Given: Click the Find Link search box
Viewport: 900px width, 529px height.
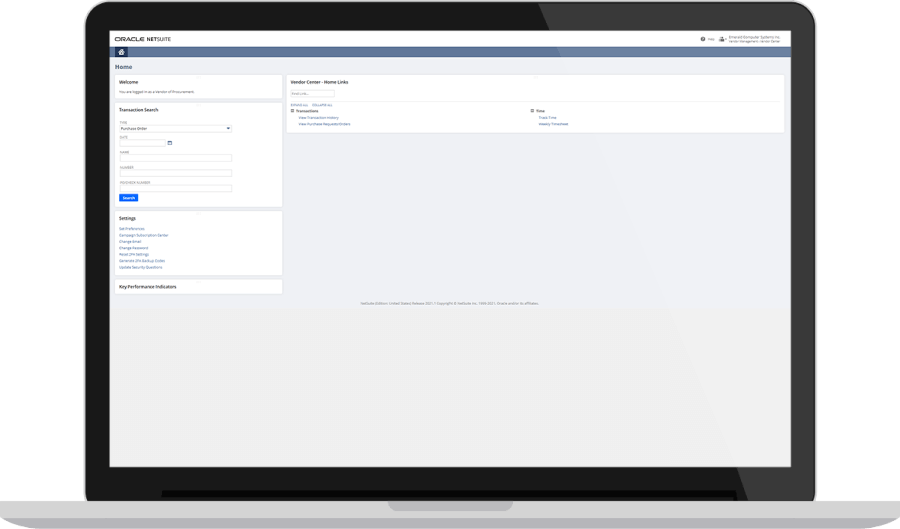Looking at the screenshot, I should coord(312,94).
